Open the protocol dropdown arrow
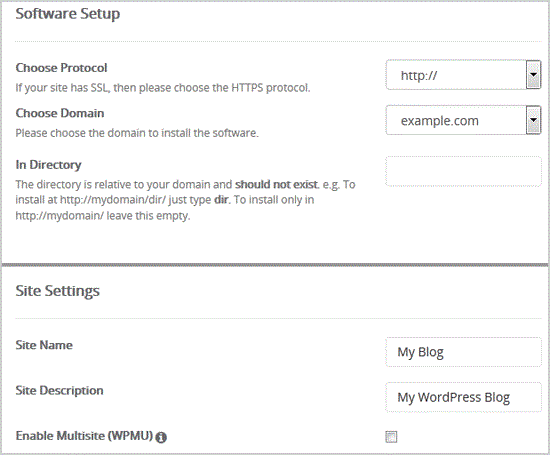The image size is (550, 455). [533, 75]
